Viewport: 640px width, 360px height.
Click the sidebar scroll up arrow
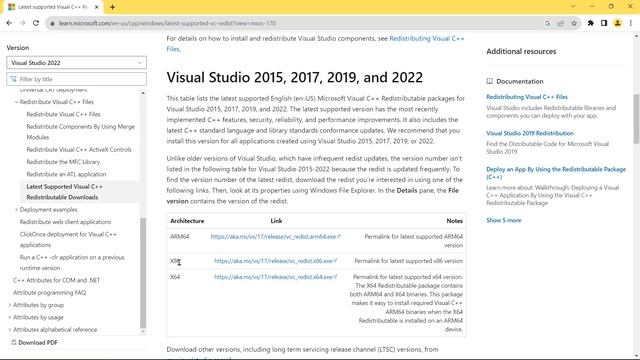(x=143, y=93)
